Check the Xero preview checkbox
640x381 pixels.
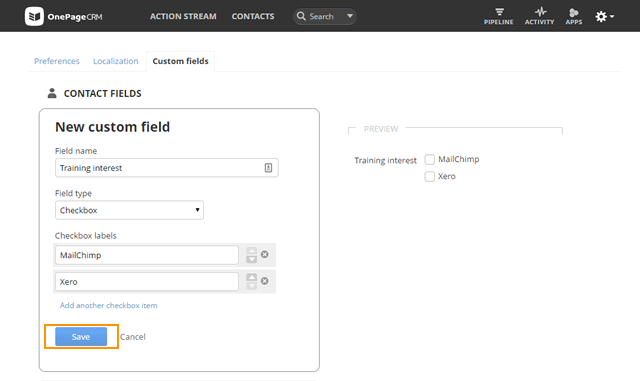click(x=429, y=176)
